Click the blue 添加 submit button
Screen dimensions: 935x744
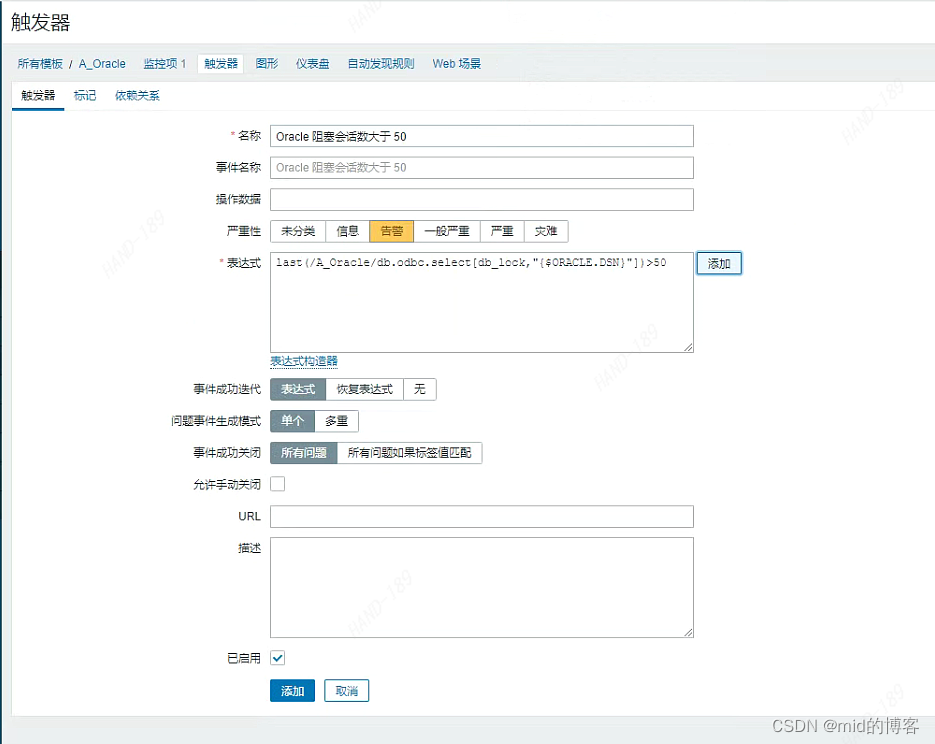(292, 691)
